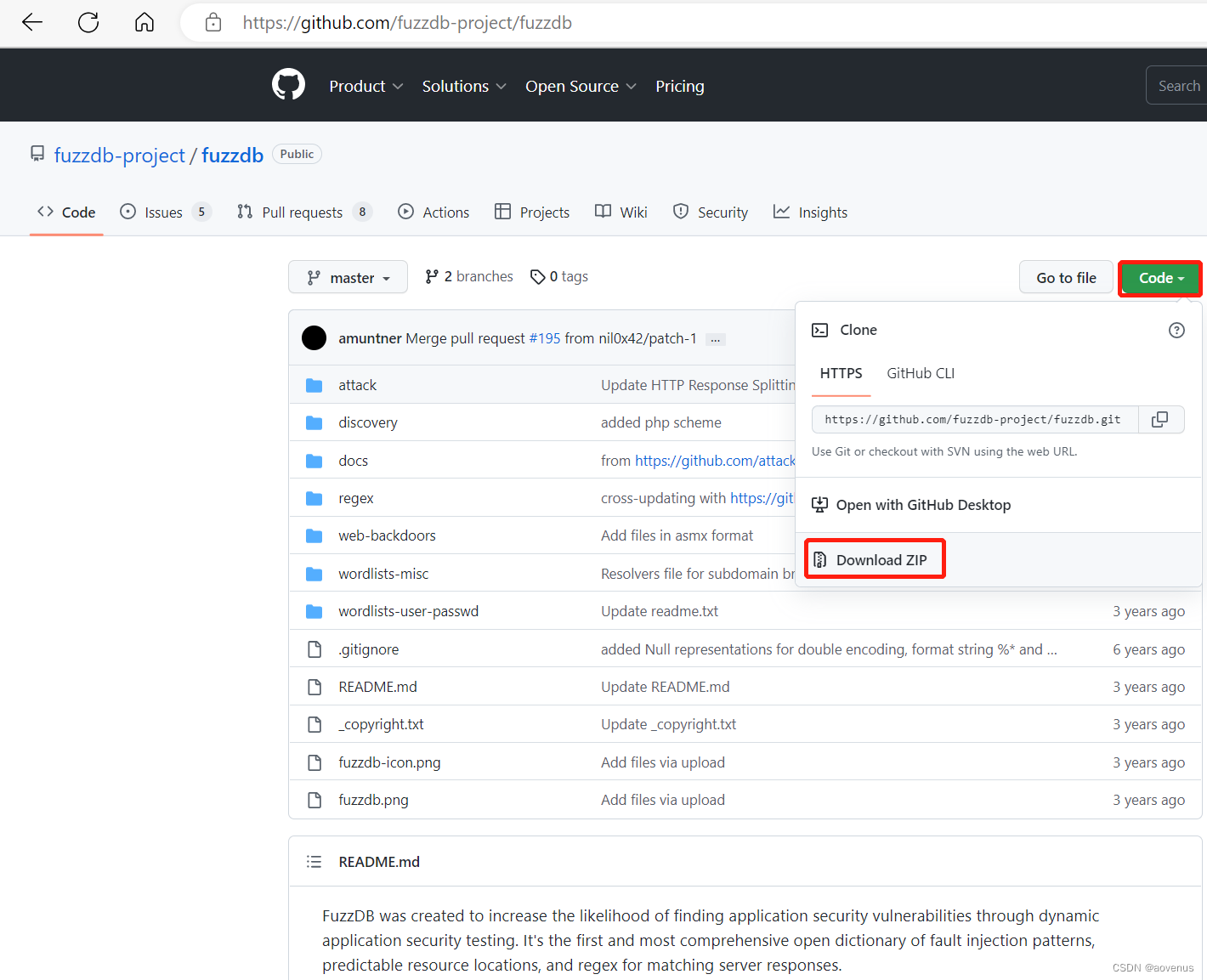Open the Issues tab
This screenshot has width=1207, height=980.
pyautogui.click(x=165, y=212)
